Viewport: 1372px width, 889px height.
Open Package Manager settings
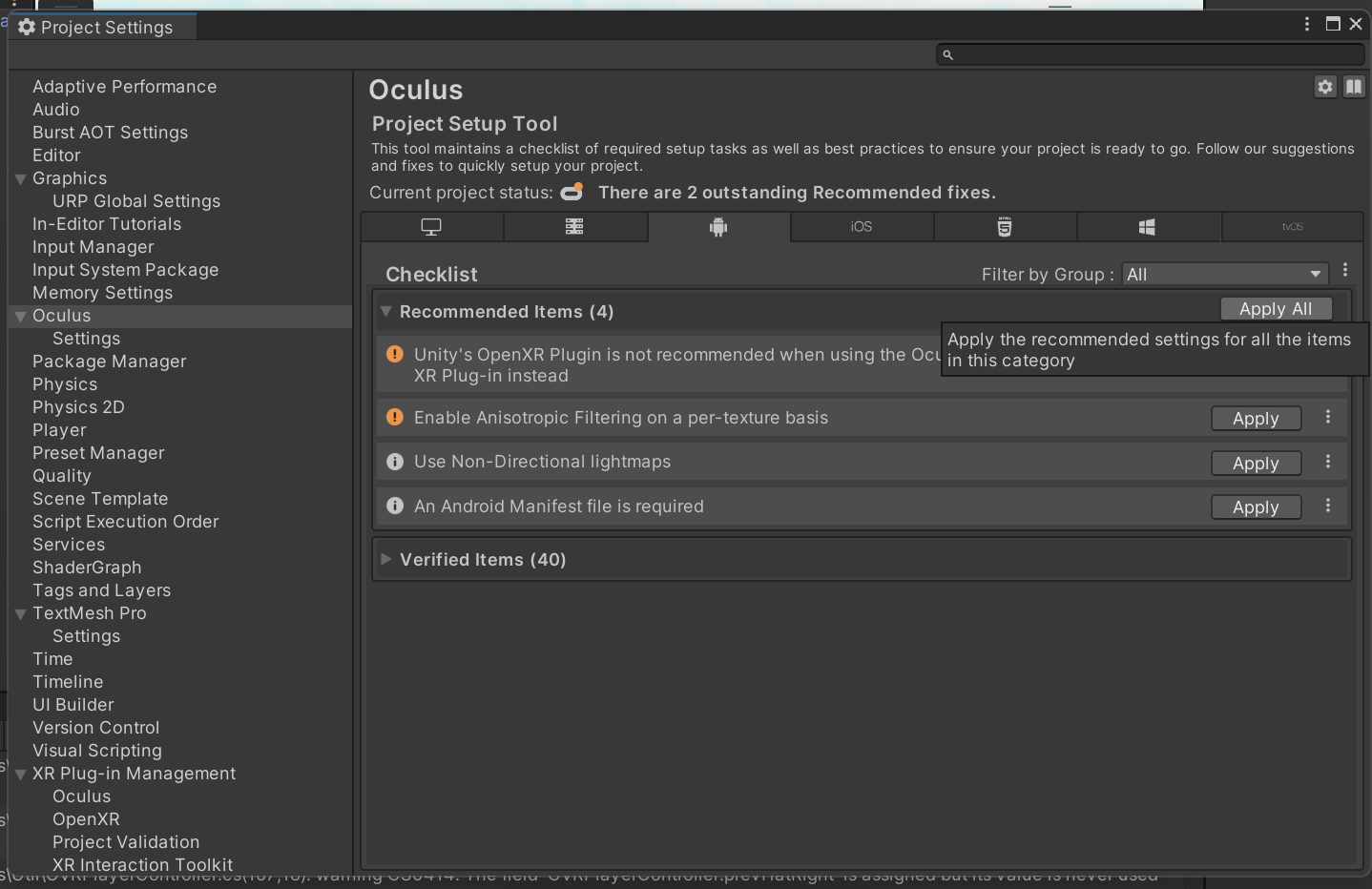[109, 362]
